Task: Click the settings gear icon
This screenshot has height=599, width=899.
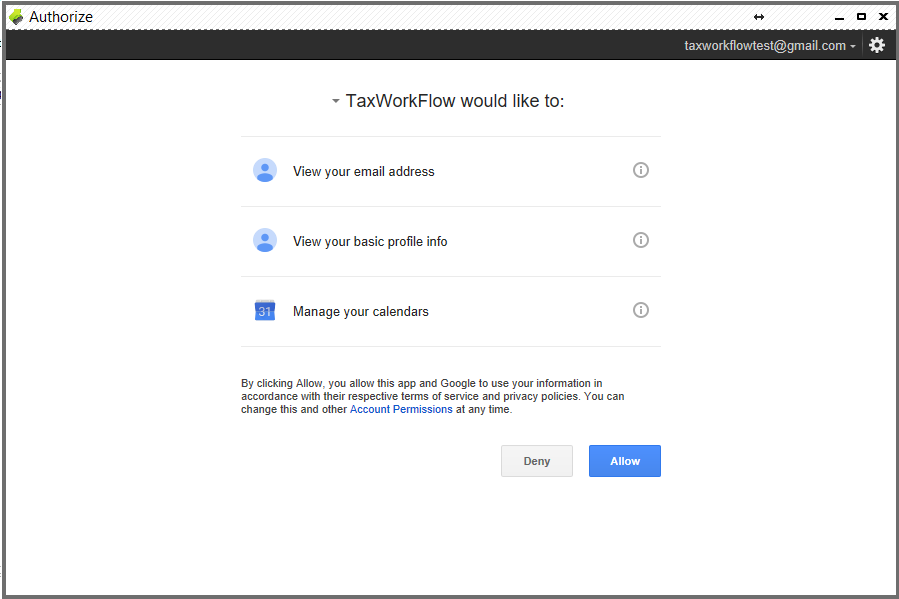Action: pos(877,45)
